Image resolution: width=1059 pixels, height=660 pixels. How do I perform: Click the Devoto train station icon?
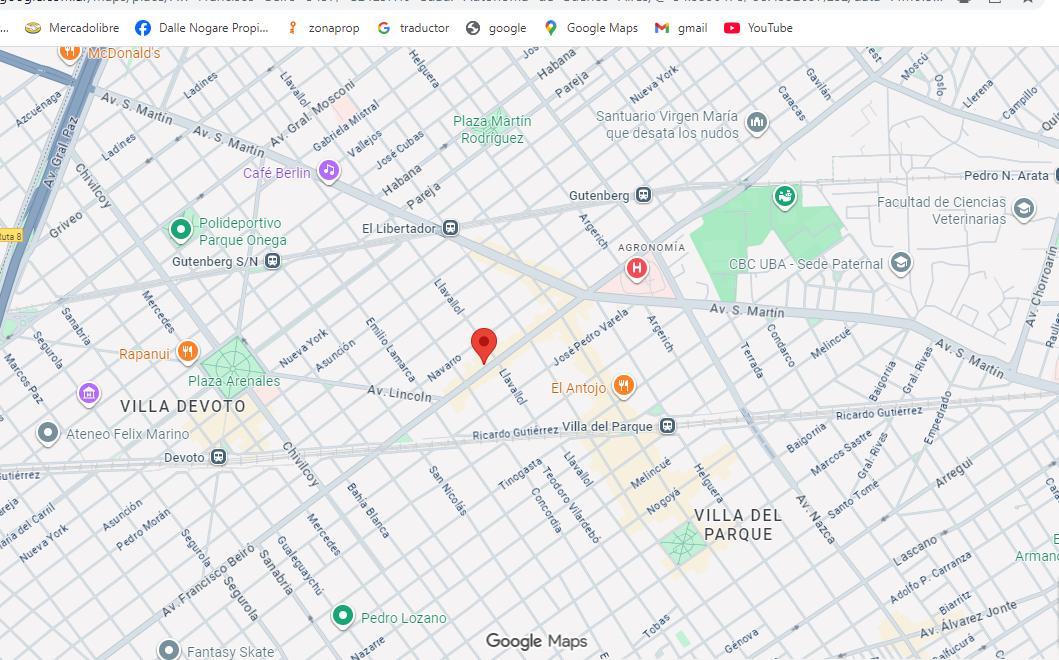pos(217,458)
